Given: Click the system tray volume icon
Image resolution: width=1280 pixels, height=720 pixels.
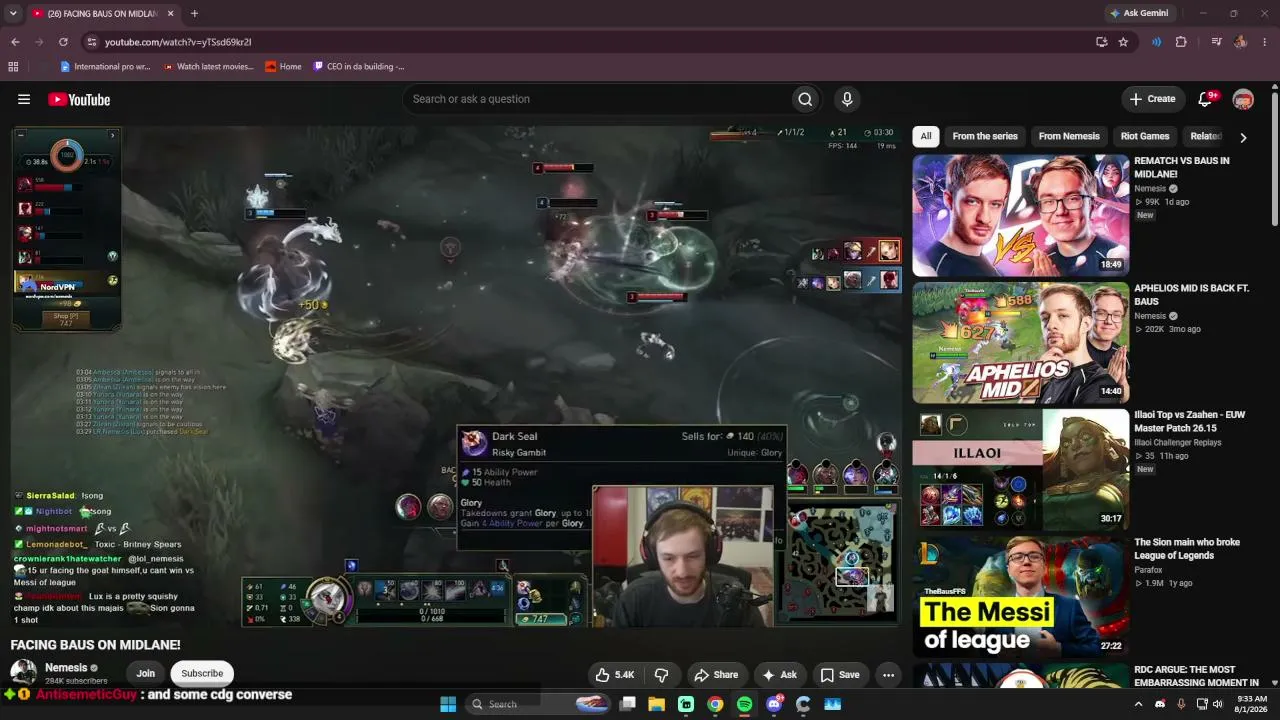Looking at the screenshot, I should (x=1217, y=704).
